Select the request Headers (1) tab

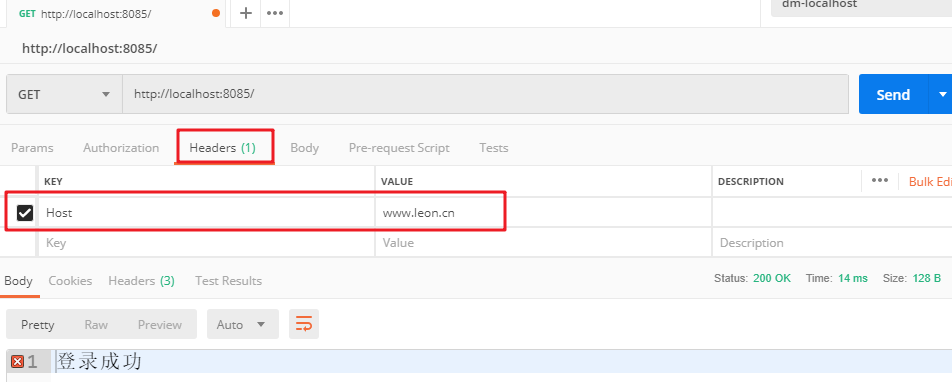[223, 148]
